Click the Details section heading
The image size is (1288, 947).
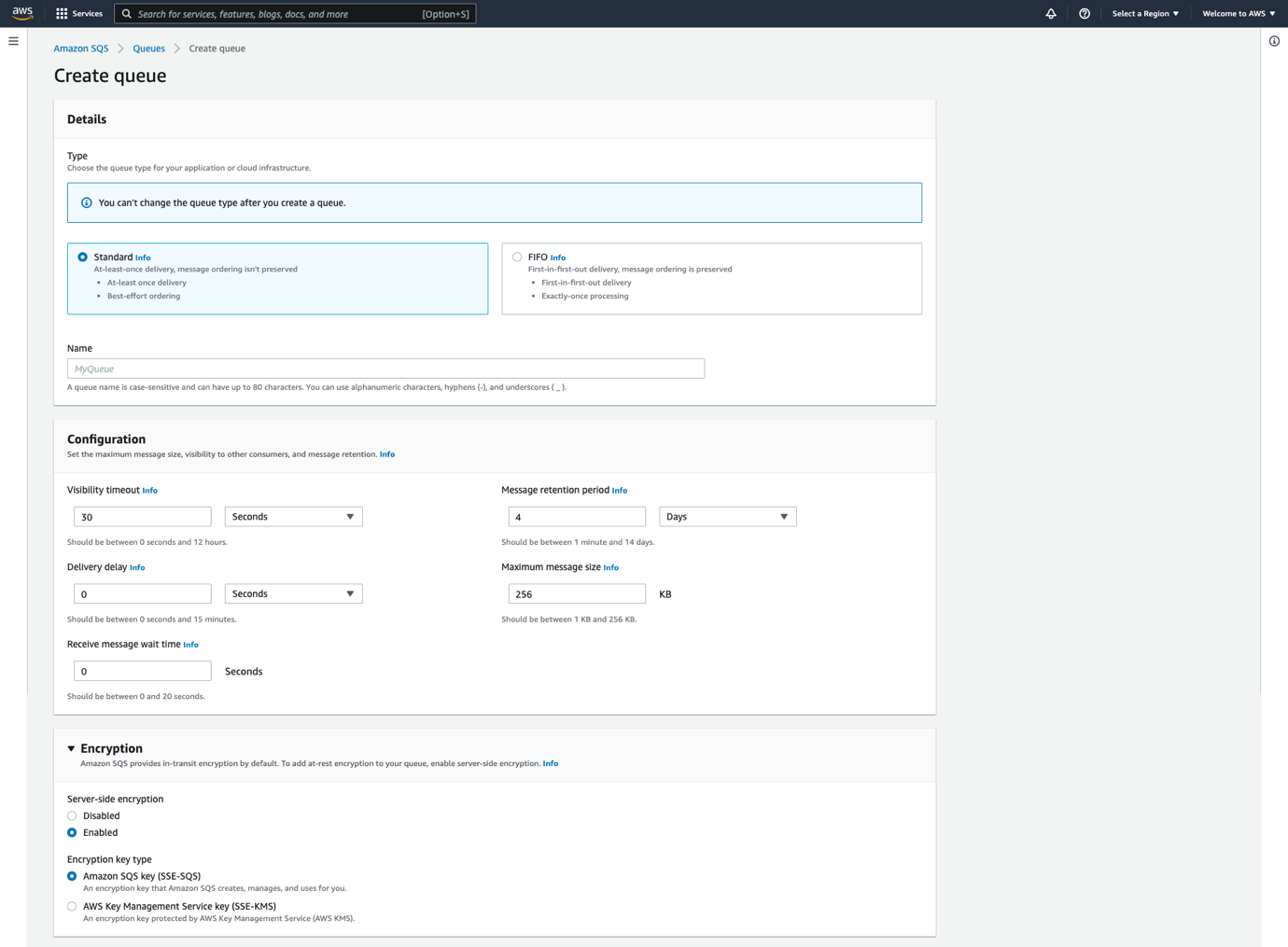point(87,119)
